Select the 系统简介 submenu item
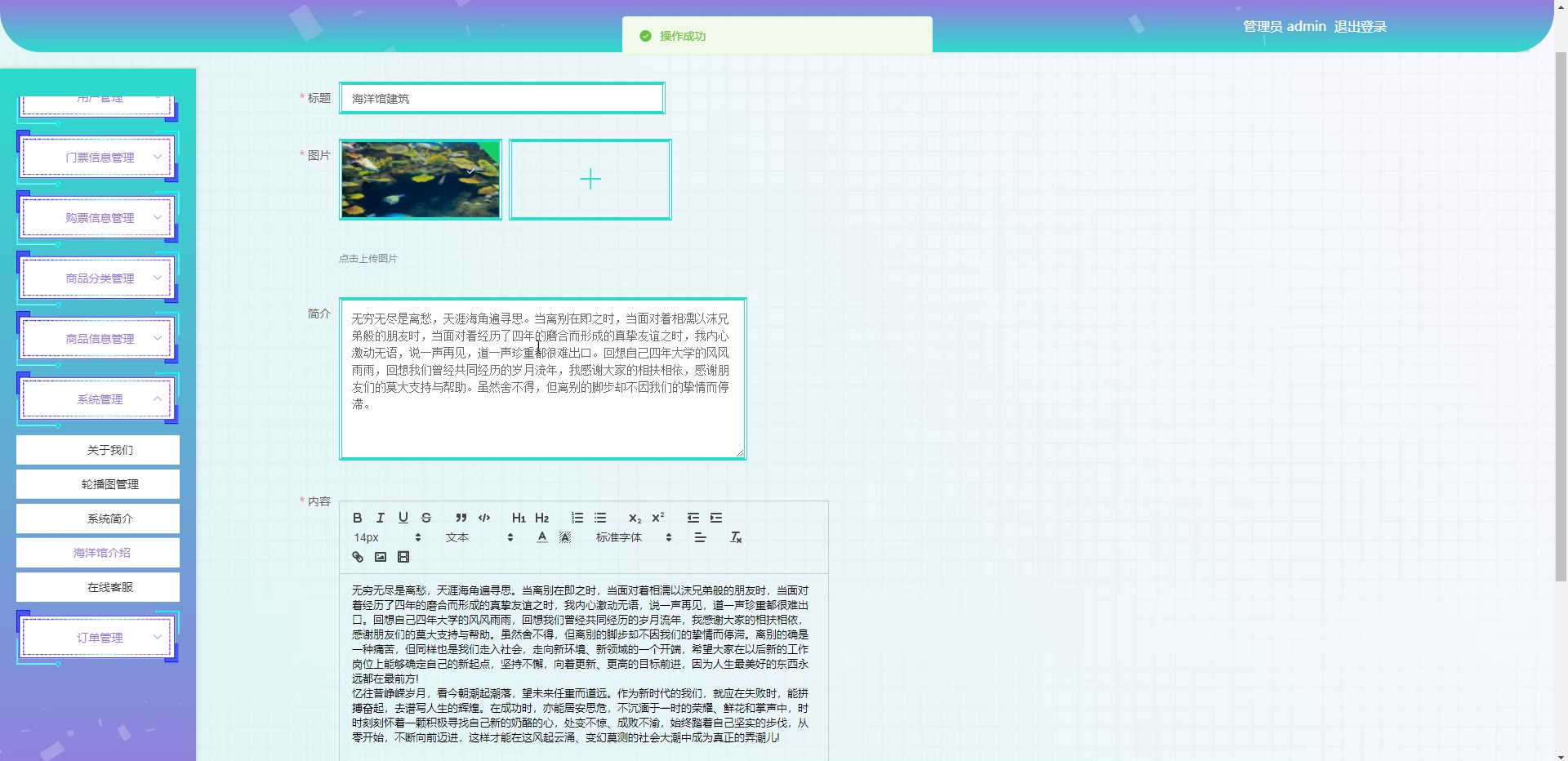The image size is (1568, 761). pyautogui.click(x=98, y=518)
